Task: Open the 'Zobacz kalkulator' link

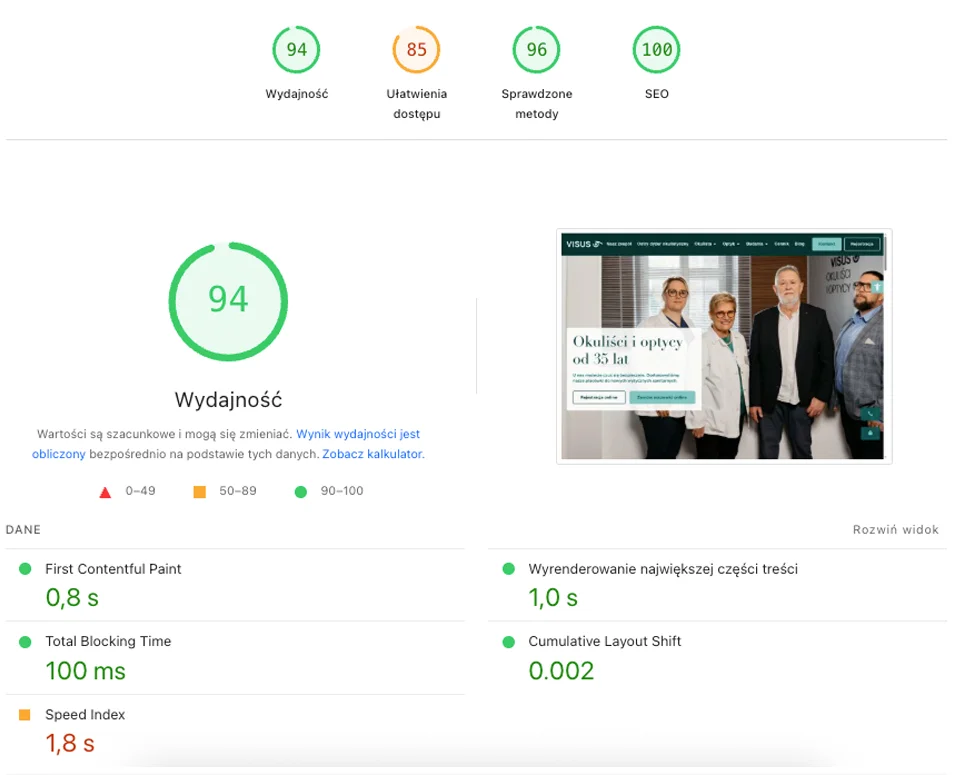Action: (x=372, y=454)
